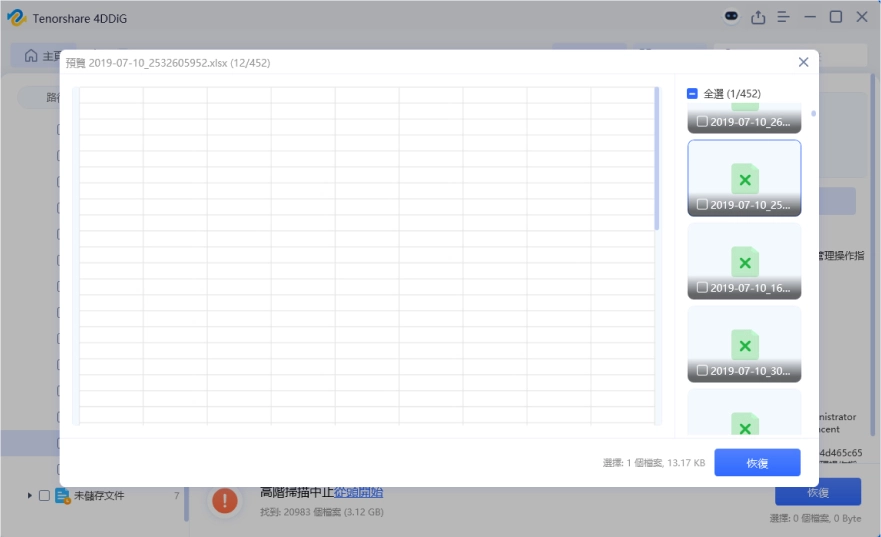
Task: Click the 恢復 button in main window
Action: point(818,493)
